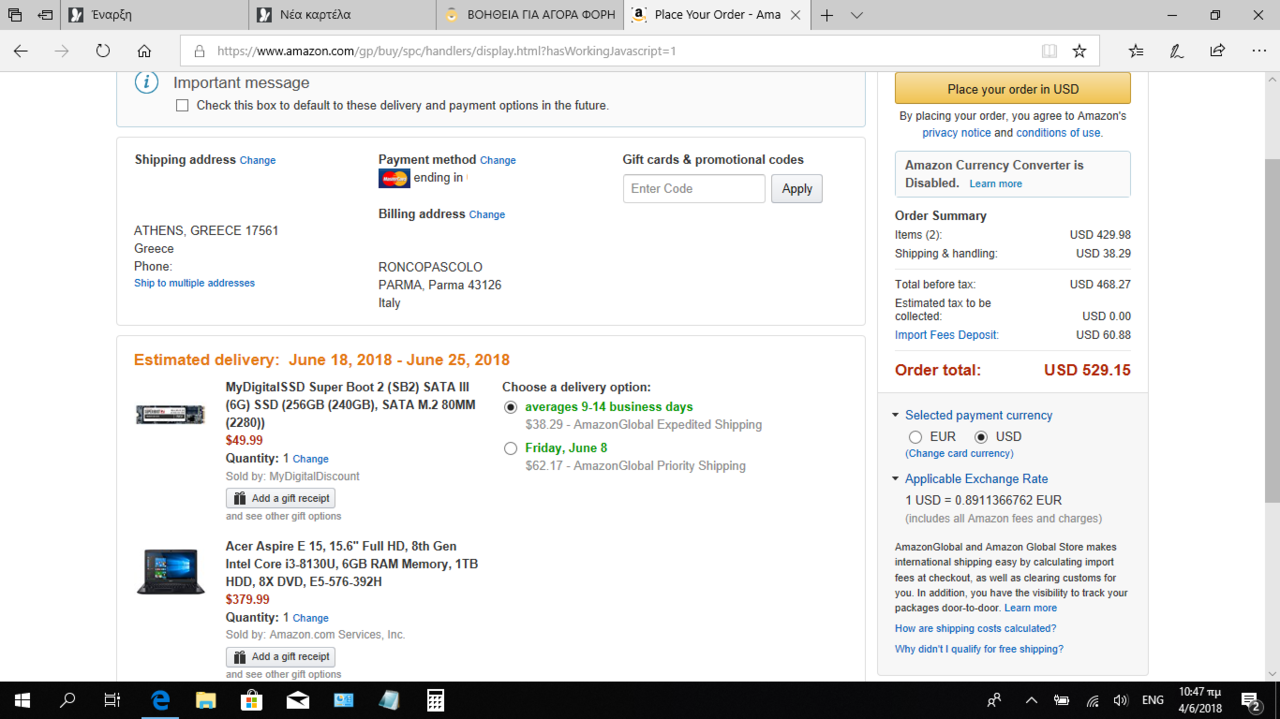
Task: Refresh the page with reload icon
Action: 103,51
